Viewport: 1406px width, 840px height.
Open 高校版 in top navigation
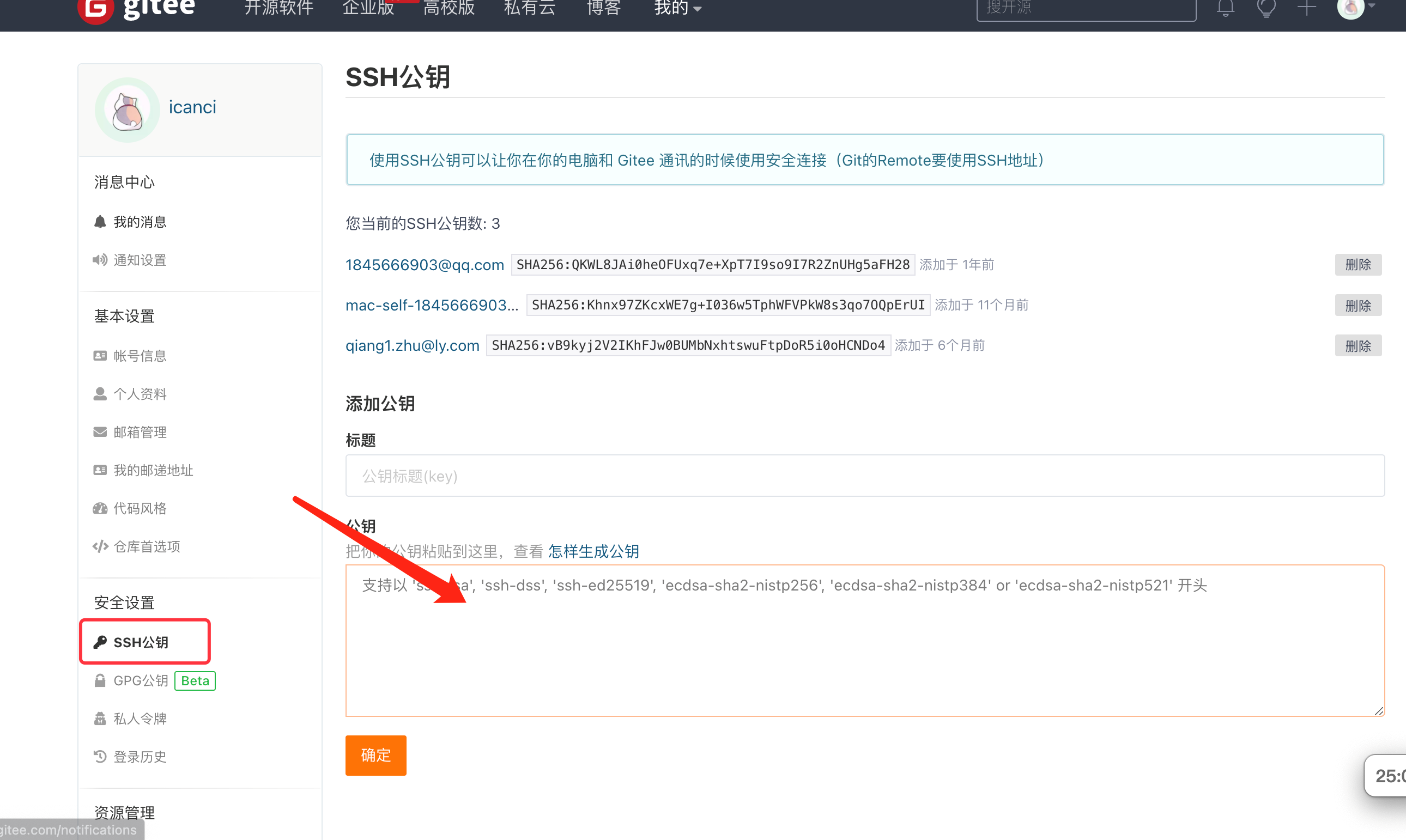point(449,8)
